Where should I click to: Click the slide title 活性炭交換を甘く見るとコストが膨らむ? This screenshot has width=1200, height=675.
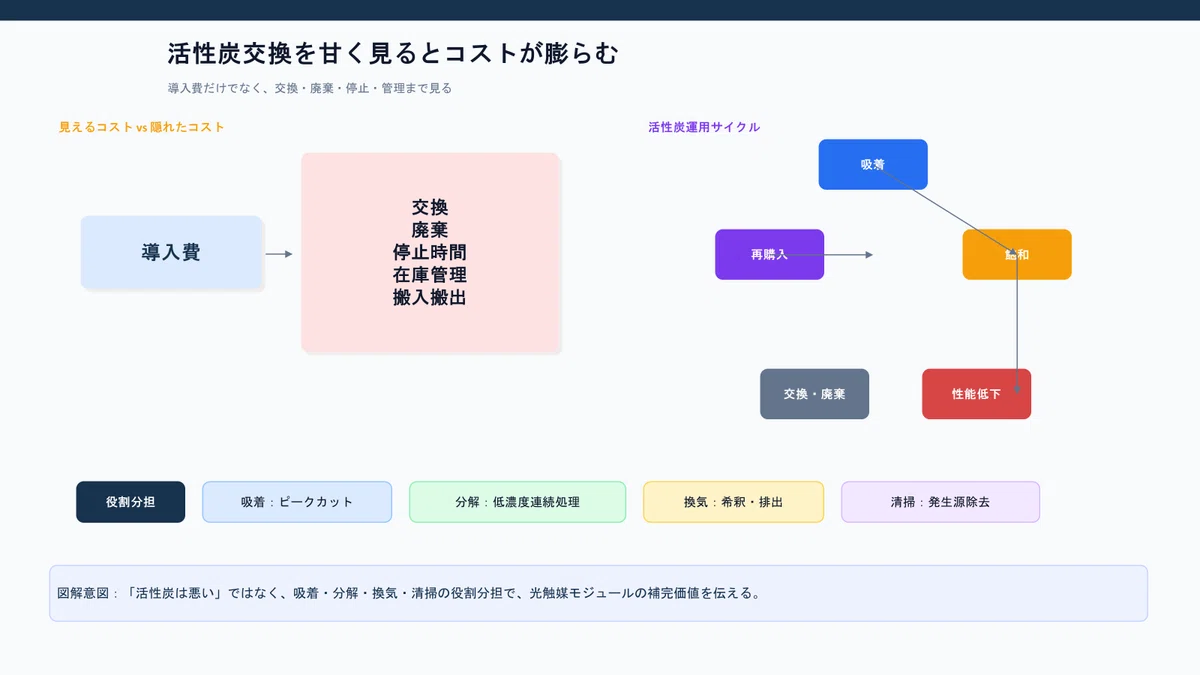(x=393, y=53)
